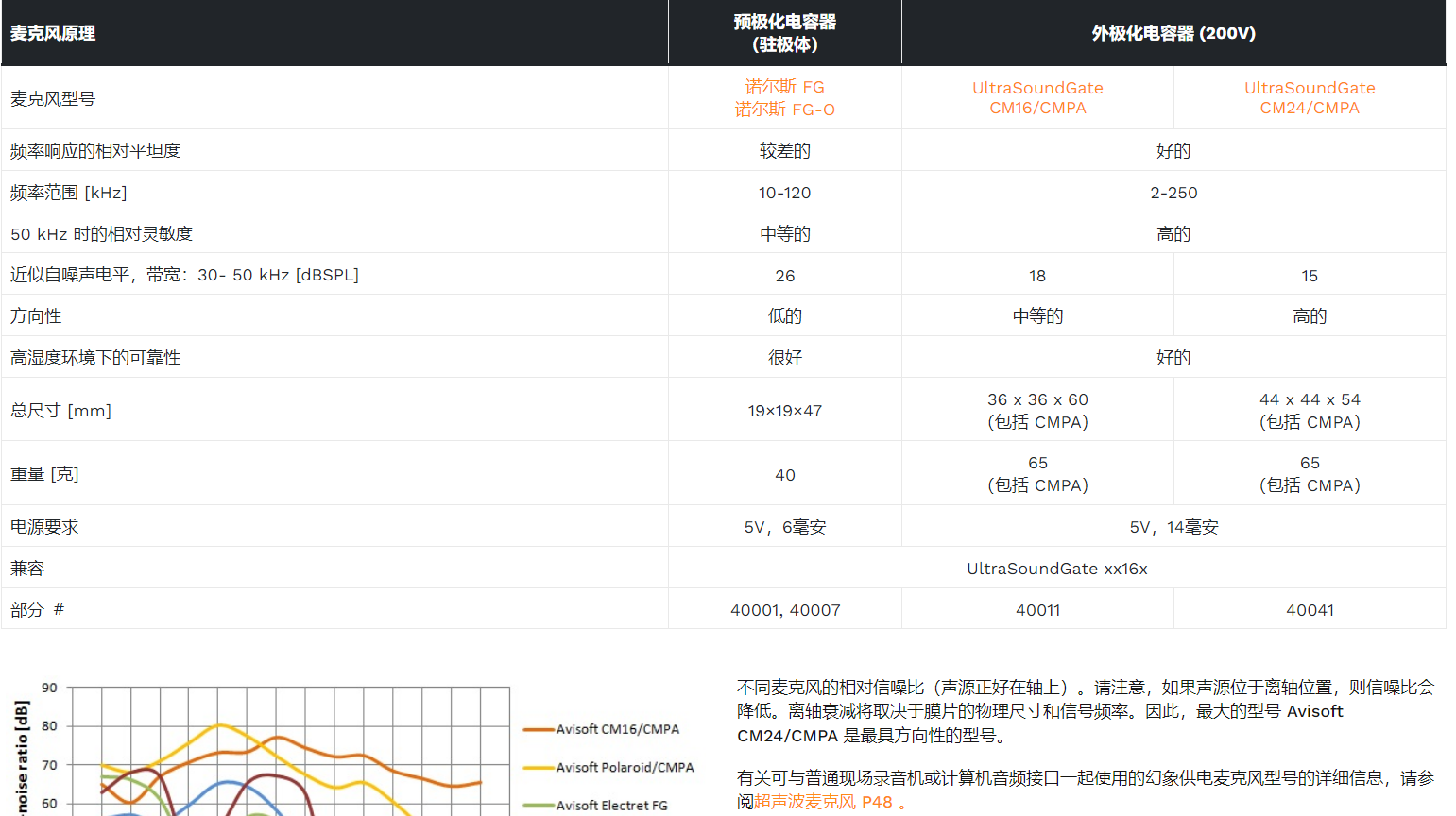Click the Avisoft CM16/CMPA chart legend entry
Viewport: 1456px width, 816px height.
(602, 729)
